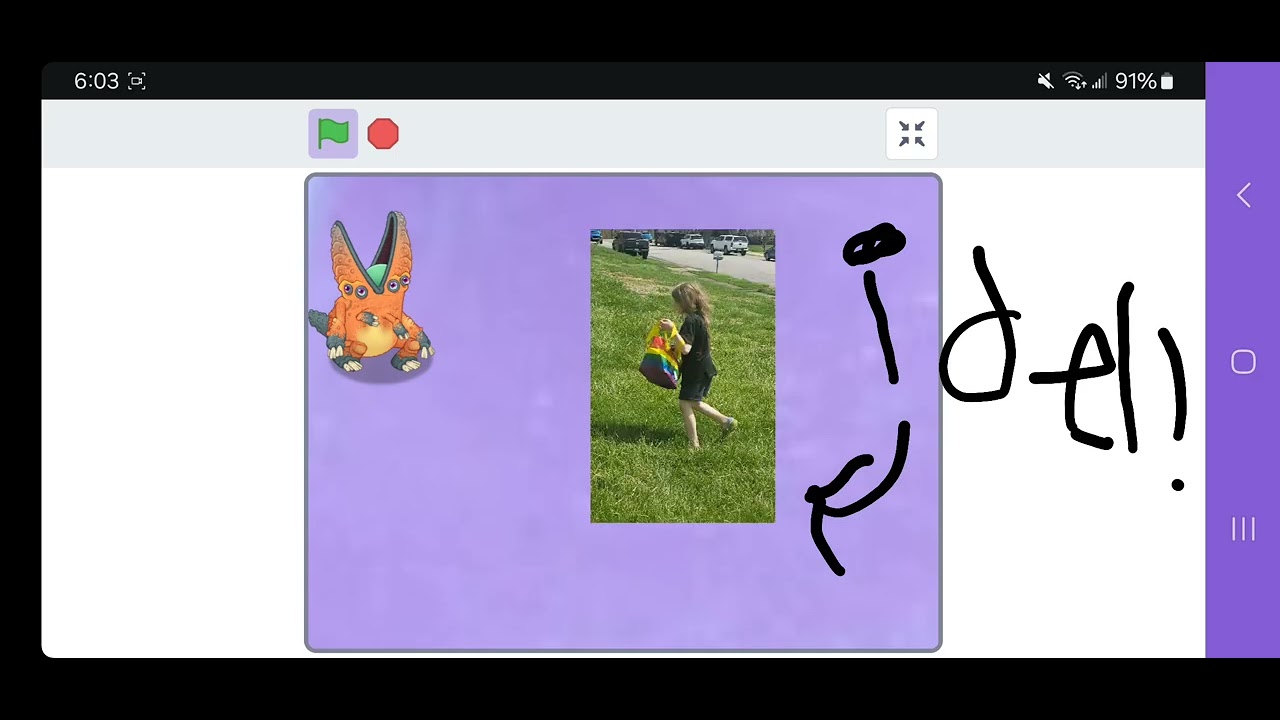The height and width of the screenshot is (720, 1280).
Task: Tap the muted sound icon in status bar
Action: pyautogui.click(x=1046, y=81)
